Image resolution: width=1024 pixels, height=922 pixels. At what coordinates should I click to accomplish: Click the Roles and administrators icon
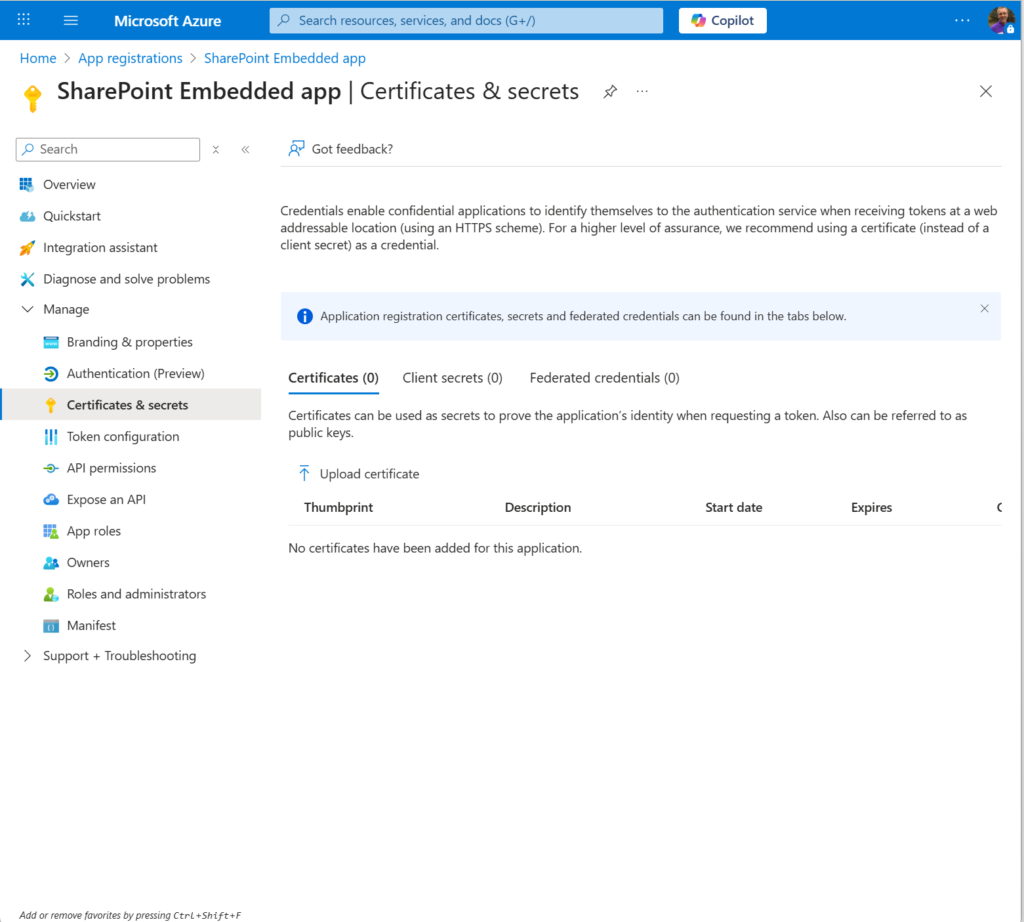(x=51, y=594)
